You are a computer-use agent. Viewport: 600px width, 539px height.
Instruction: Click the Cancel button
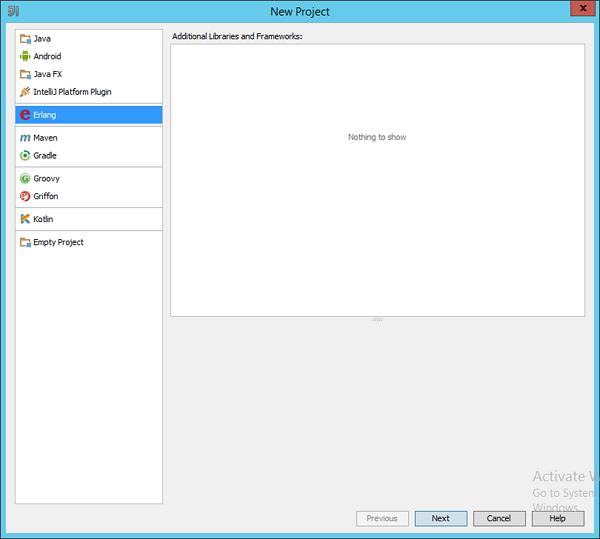(499, 518)
